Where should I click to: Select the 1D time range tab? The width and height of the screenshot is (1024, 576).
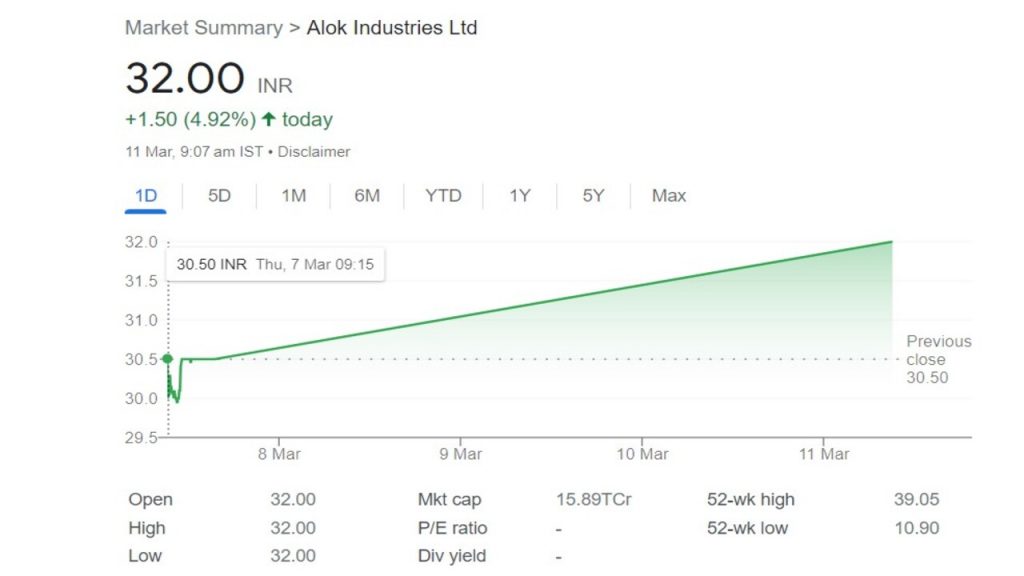click(146, 196)
